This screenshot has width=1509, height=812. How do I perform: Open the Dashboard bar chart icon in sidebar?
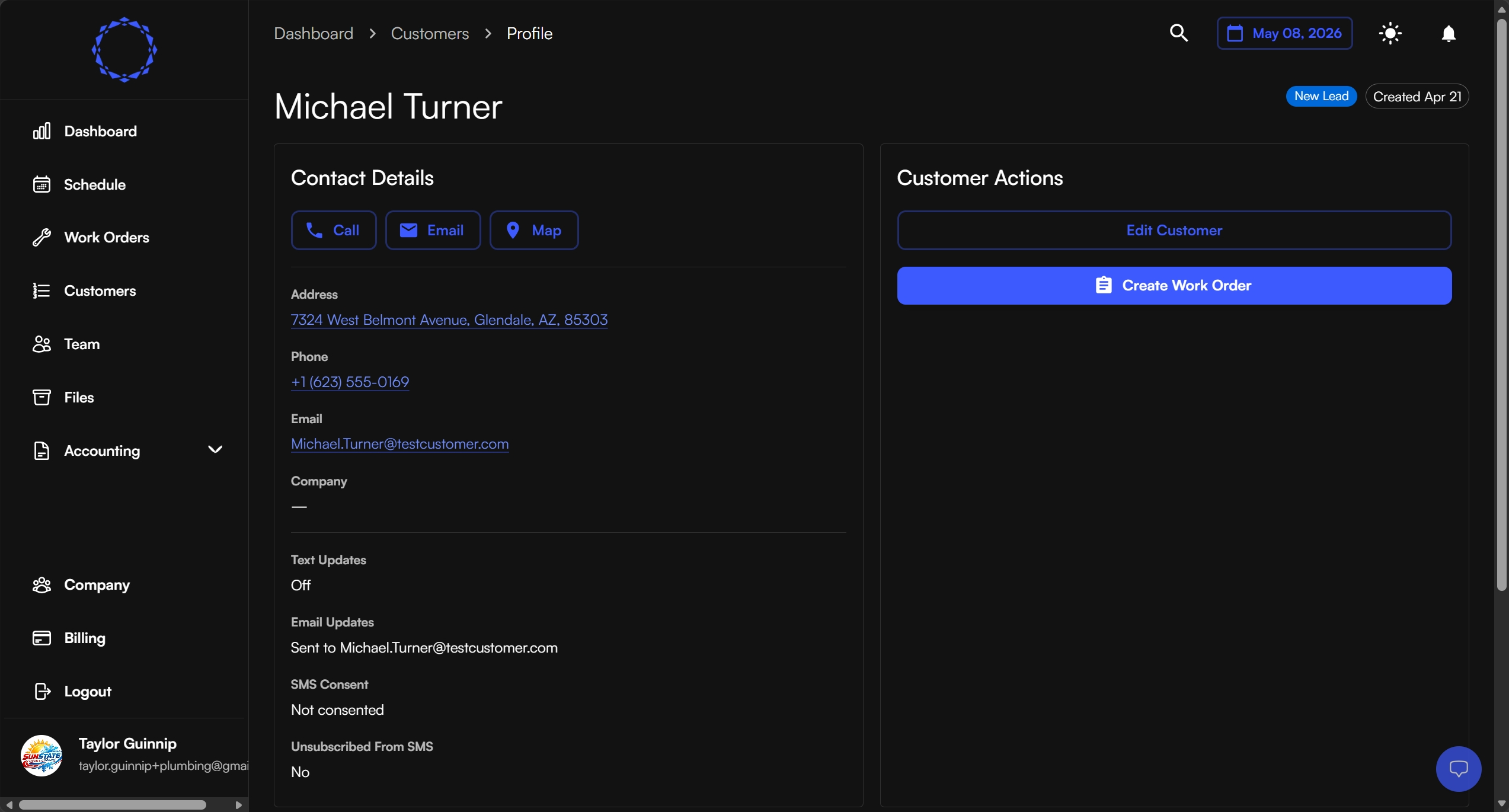point(41,131)
